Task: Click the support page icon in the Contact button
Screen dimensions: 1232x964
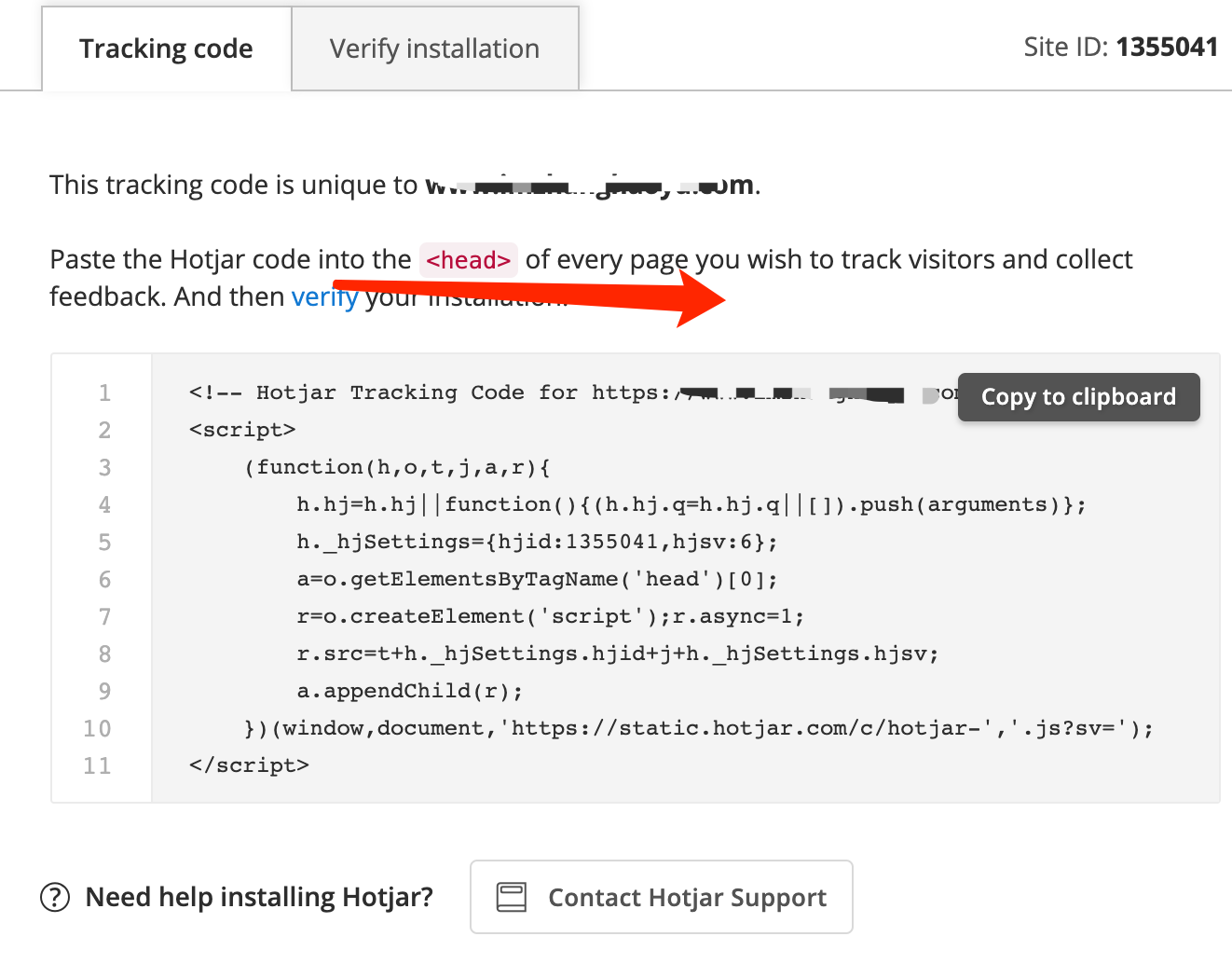Action: click(x=512, y=897)
